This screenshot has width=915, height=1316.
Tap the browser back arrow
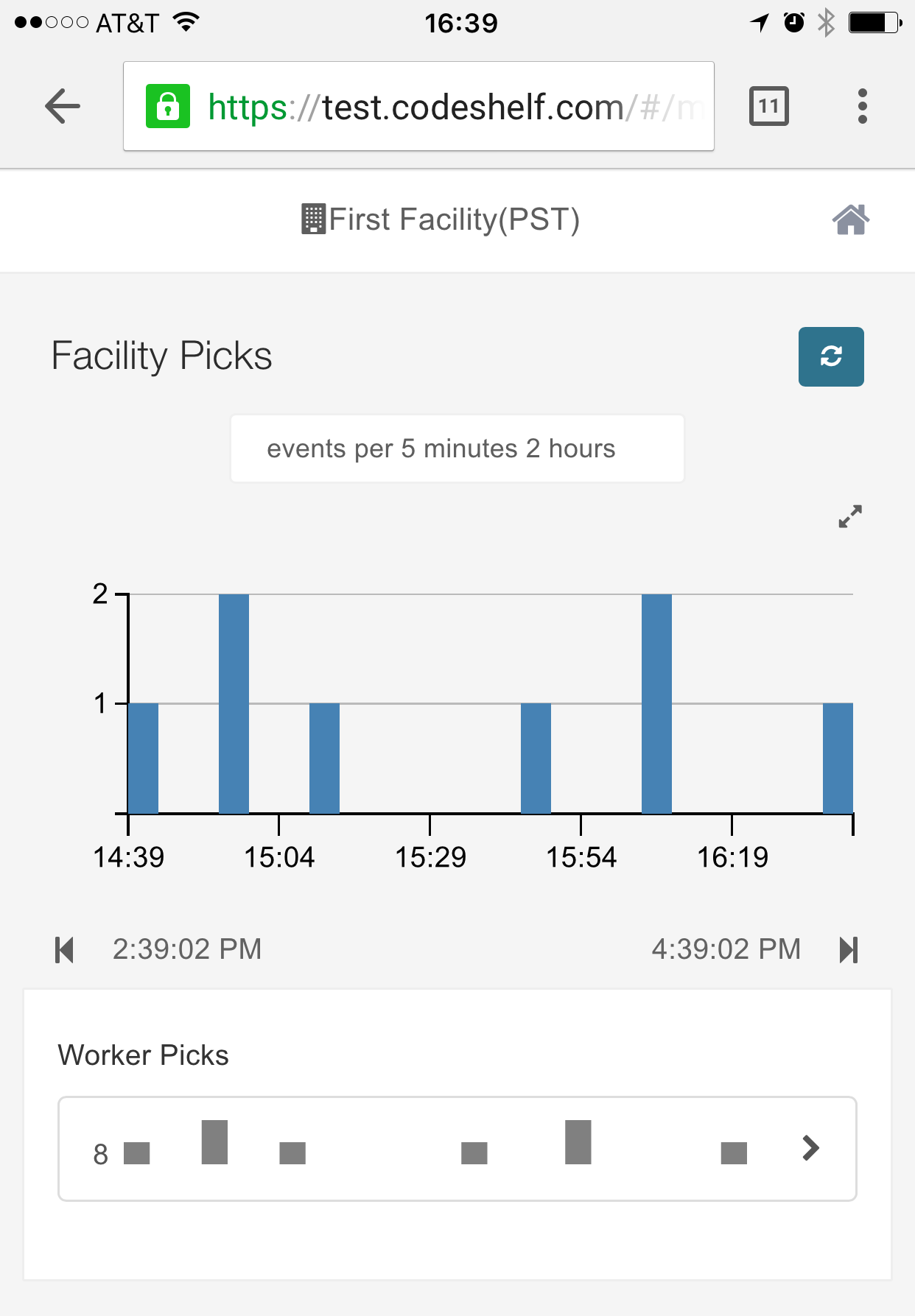tap(62, 106)
